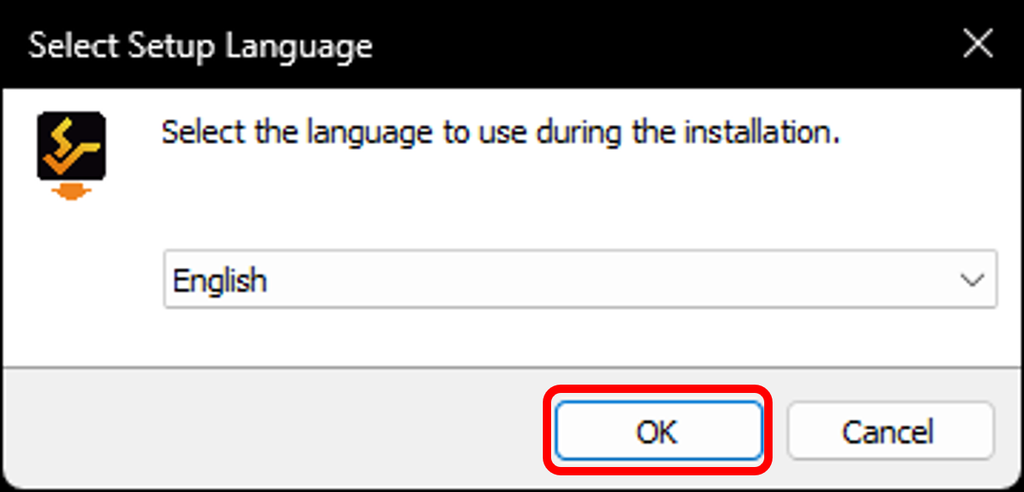Image resolution: width=1024 pixels, height=492 pixels.
Task: Click the installation language instruction text
Action: (500, 133)
